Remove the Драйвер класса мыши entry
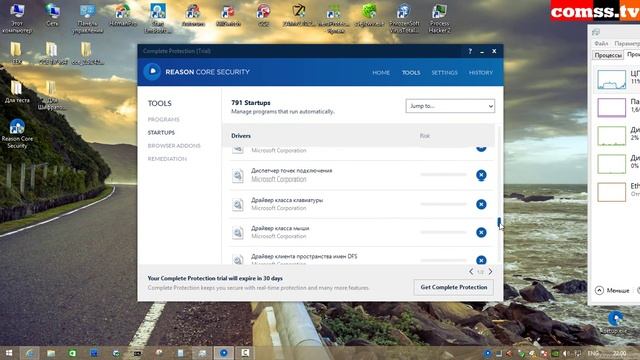The image size is (640, 360). coord(481,232)
